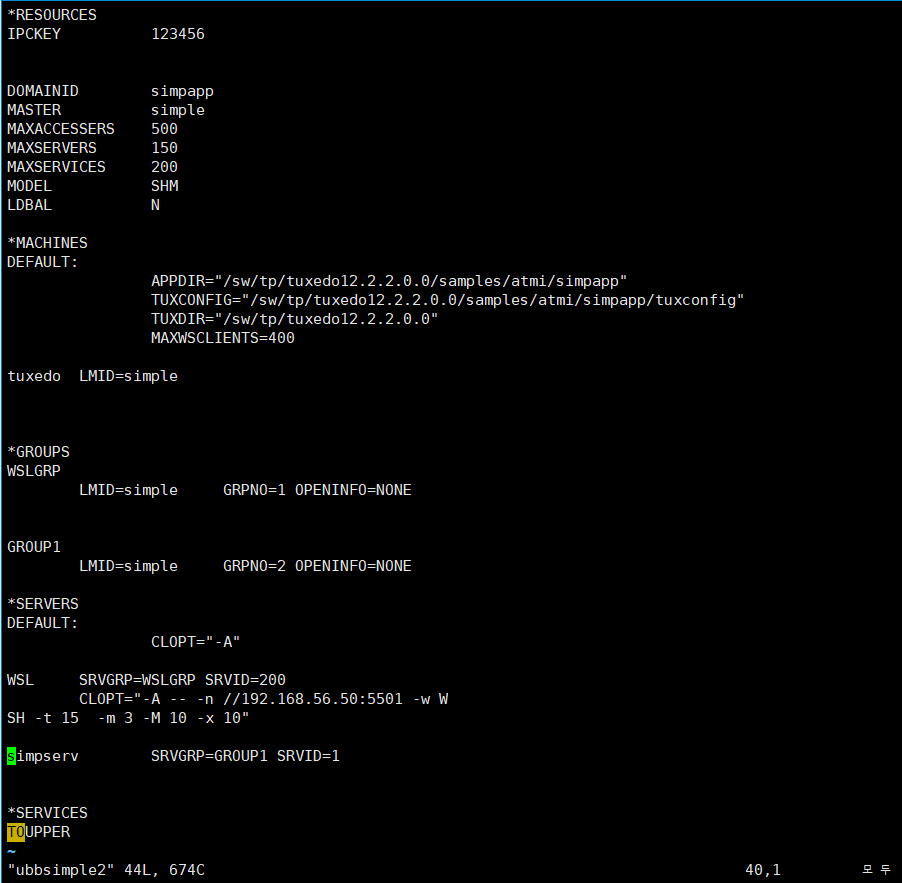The height and width of the screenshot is (883, 902).
Task: Click the DOMAINID parameter name
Action: tap(43, 91)
